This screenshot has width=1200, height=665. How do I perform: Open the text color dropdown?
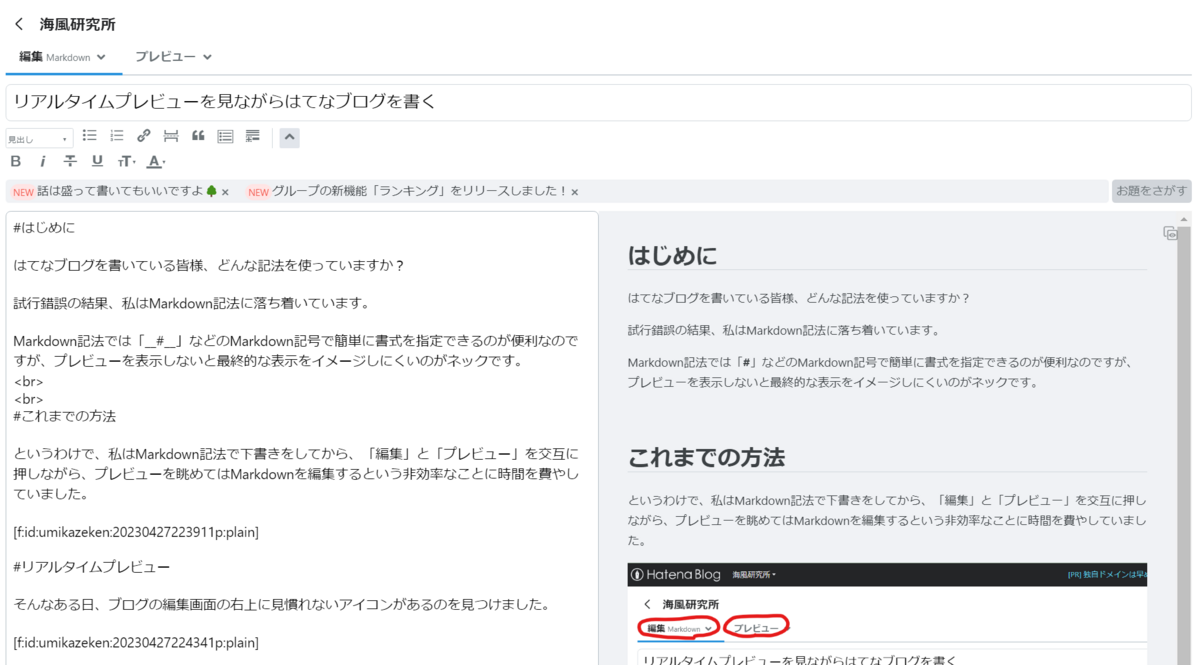[x=156, y=161]
